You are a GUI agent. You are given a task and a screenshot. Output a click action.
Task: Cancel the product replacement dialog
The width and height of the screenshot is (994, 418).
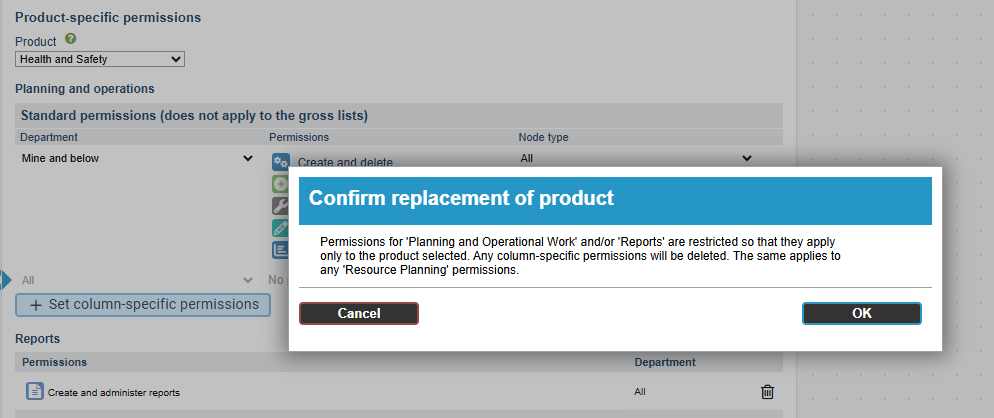point(358,313)
